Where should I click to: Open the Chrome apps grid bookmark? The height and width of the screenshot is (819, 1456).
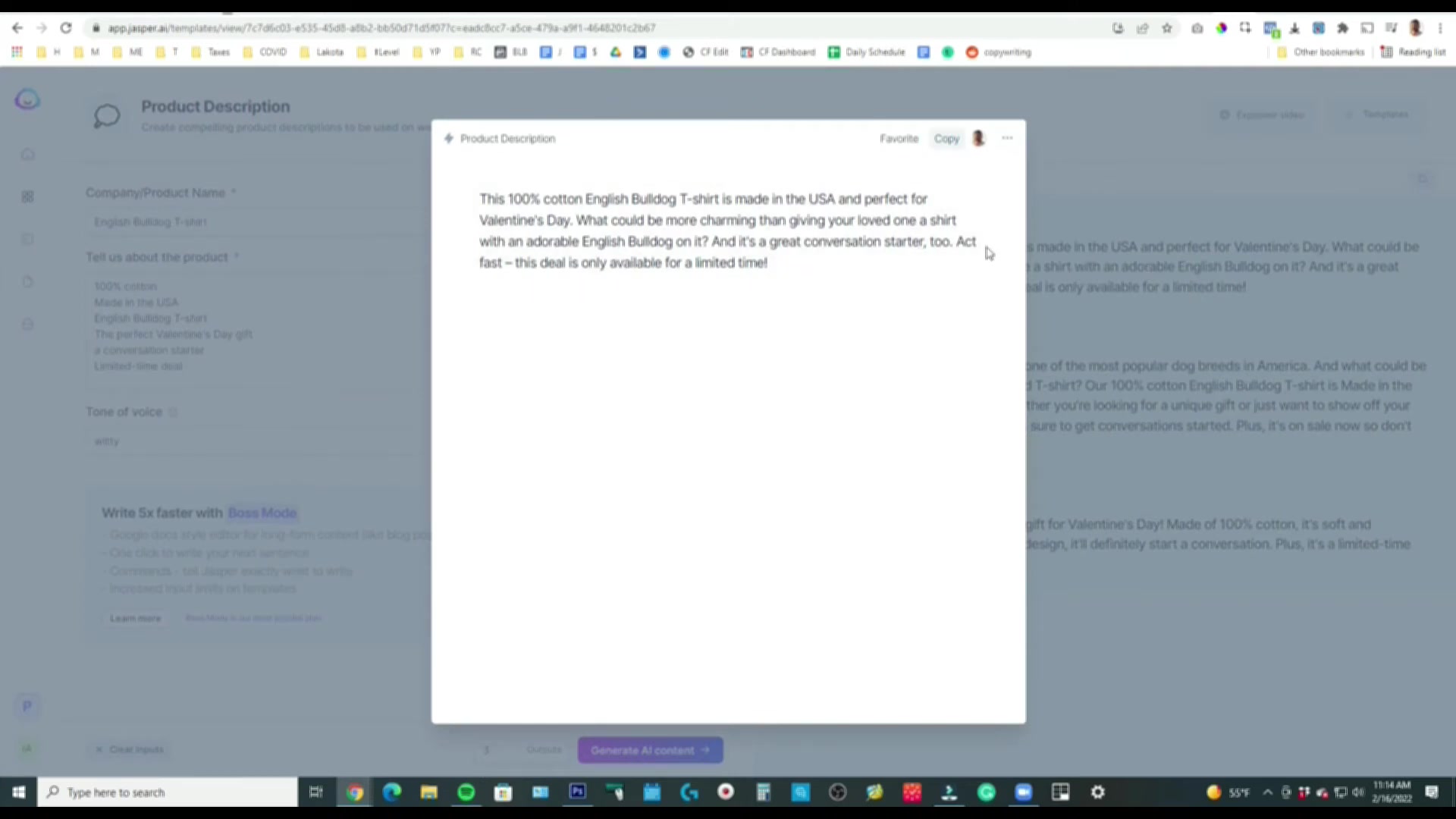pos(17,52)
